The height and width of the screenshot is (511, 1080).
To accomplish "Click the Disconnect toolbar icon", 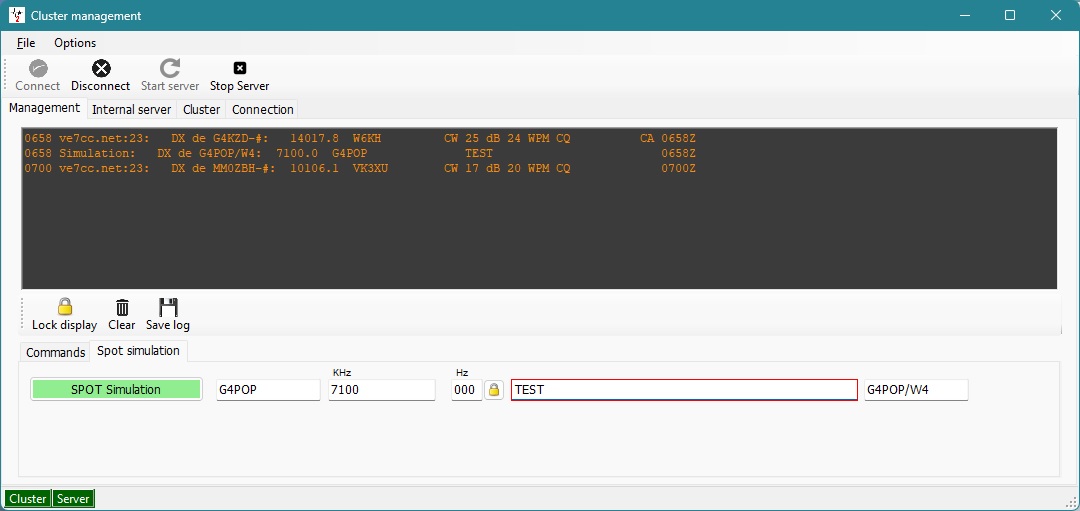I will pos(101,68).
